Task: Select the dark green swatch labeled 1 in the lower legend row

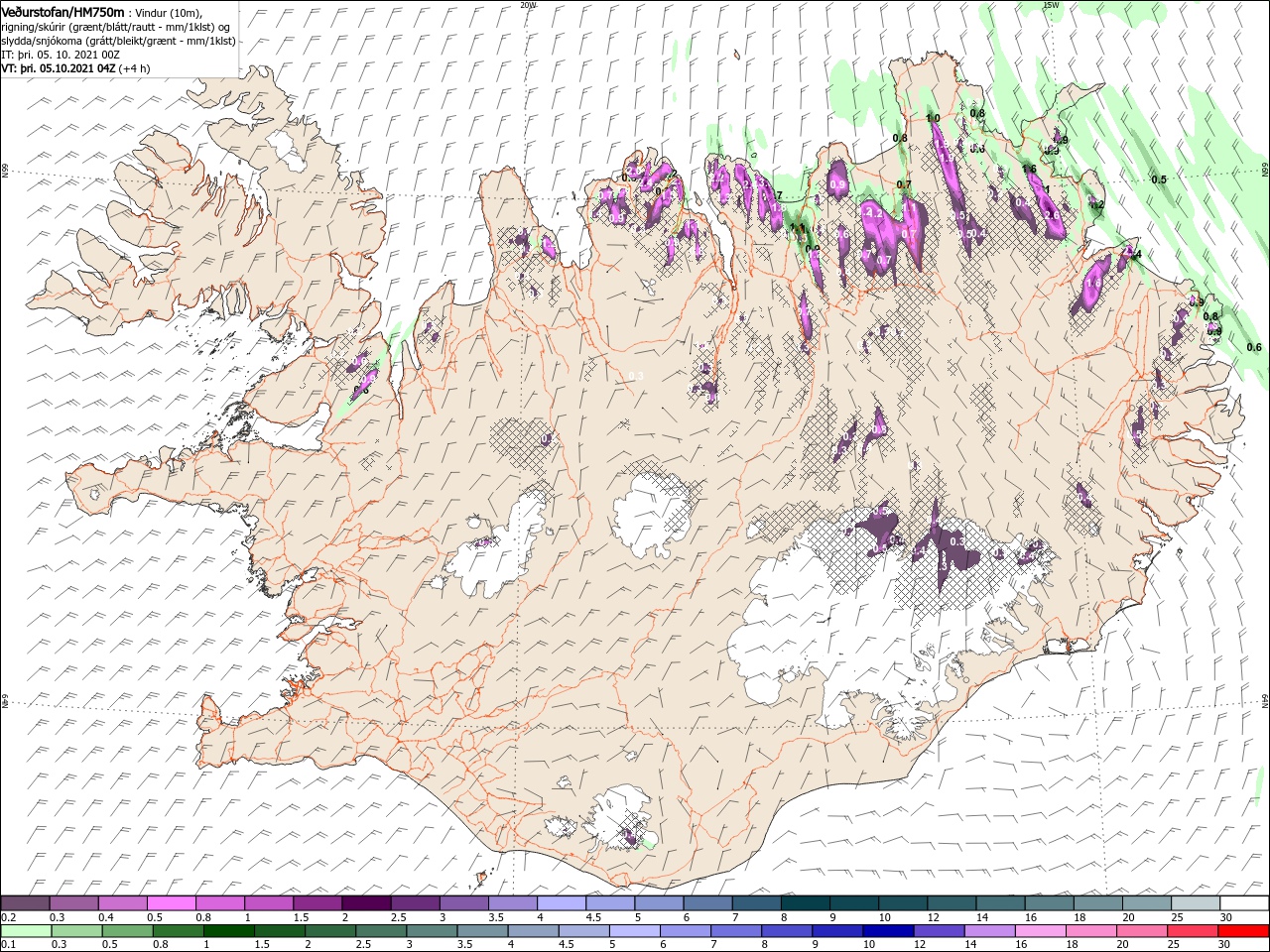Action: pyautogui.click(x=229, y=931)
